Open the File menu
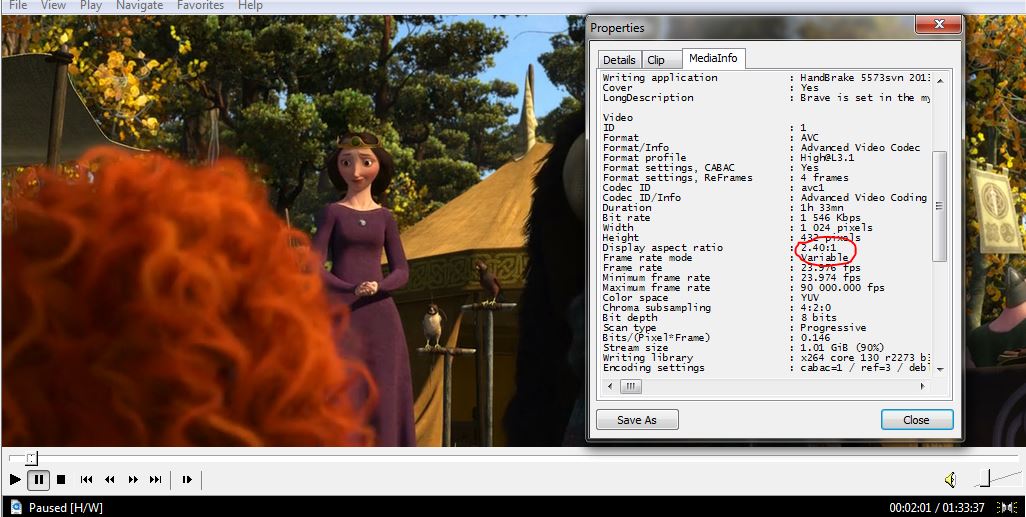 pyautogui.click(x=18, y=5)
